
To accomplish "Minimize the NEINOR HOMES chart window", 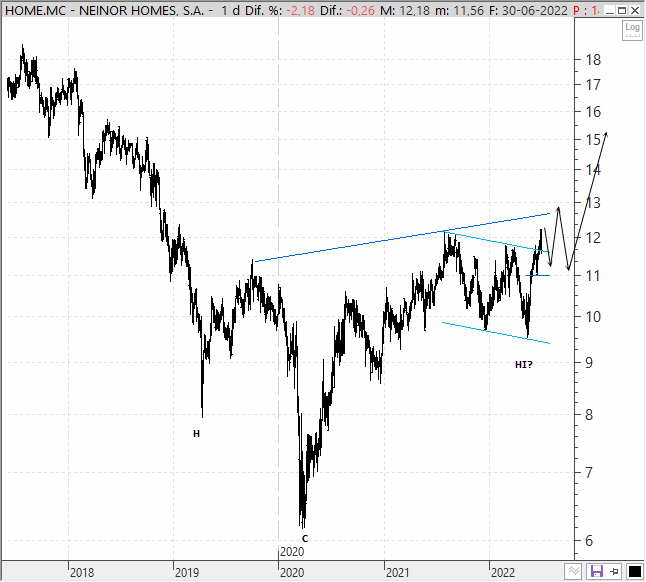I will click(611, 10).
